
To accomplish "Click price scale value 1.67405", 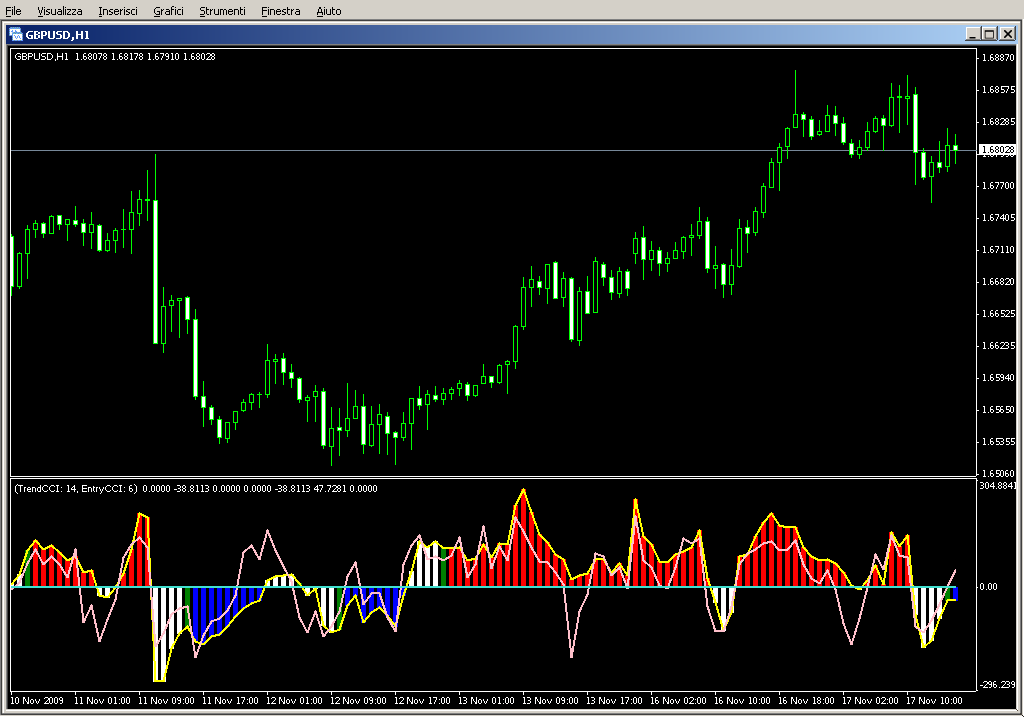I will point(999,217).
